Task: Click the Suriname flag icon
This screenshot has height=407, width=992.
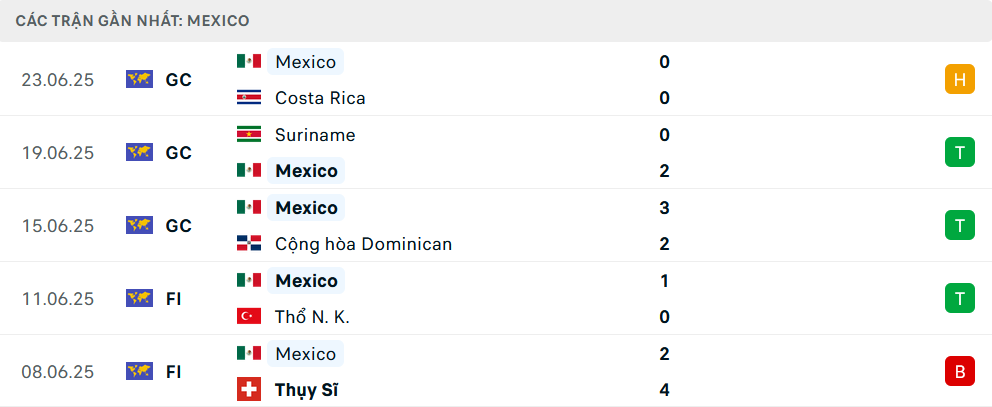Action: 249,134
